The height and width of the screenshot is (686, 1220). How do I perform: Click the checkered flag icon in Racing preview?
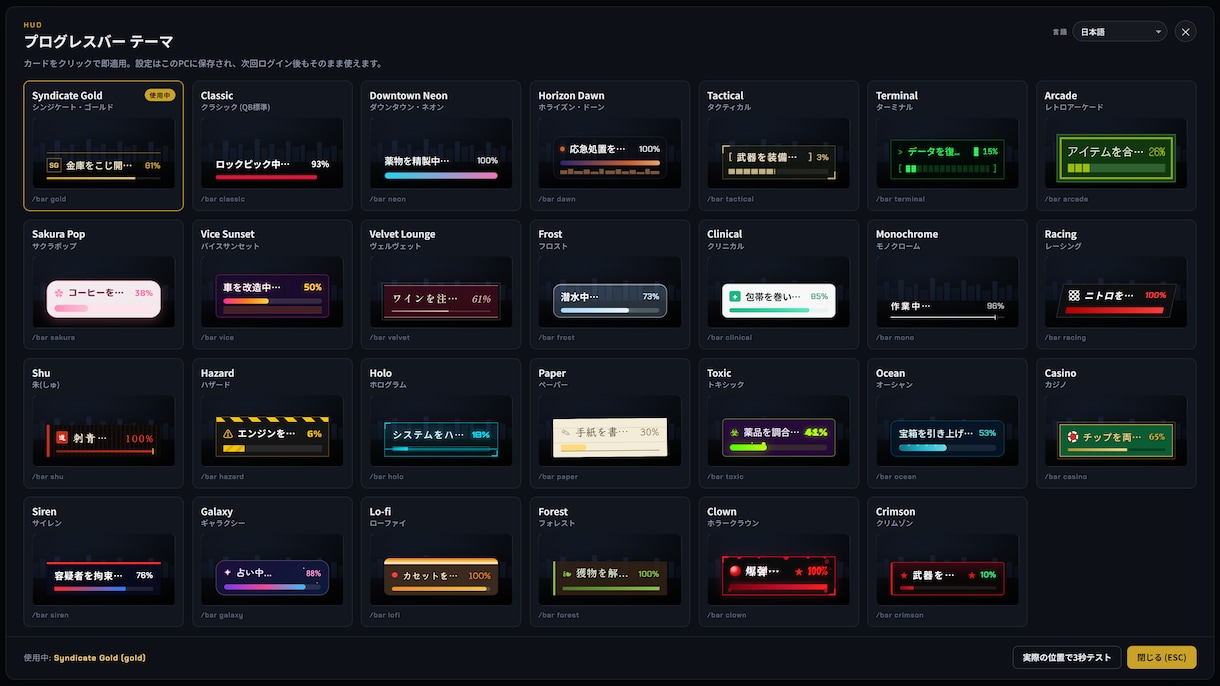[1074, 295]
